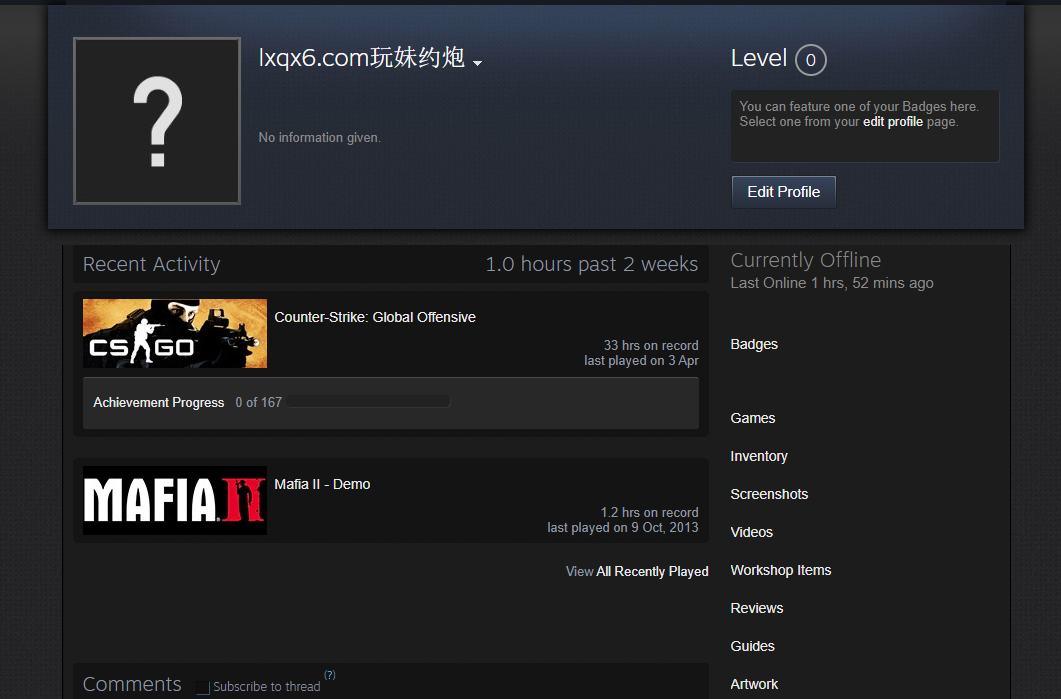
Task: Follow the edit profile link in badge text
Action: point(893,122)
